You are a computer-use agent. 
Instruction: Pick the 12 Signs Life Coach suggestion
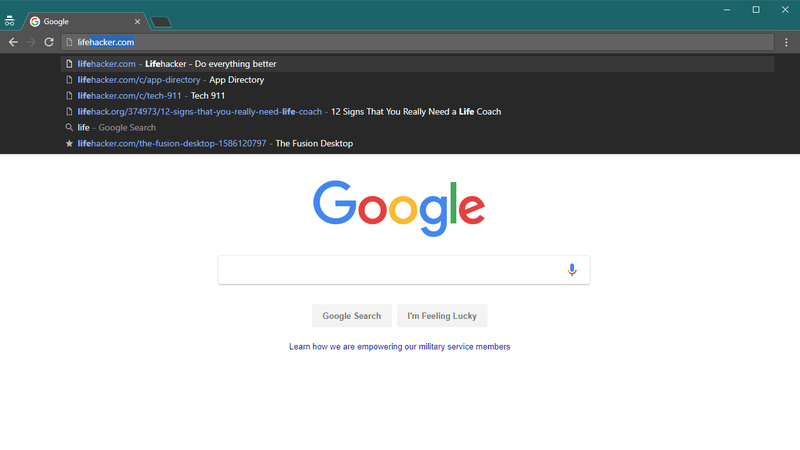[417, 111]
